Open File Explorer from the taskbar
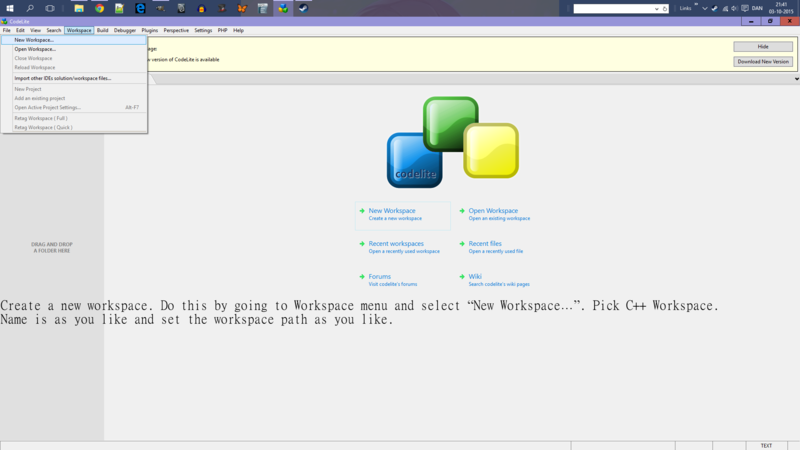This screenshot has width=800, height=450. point(79,8)
